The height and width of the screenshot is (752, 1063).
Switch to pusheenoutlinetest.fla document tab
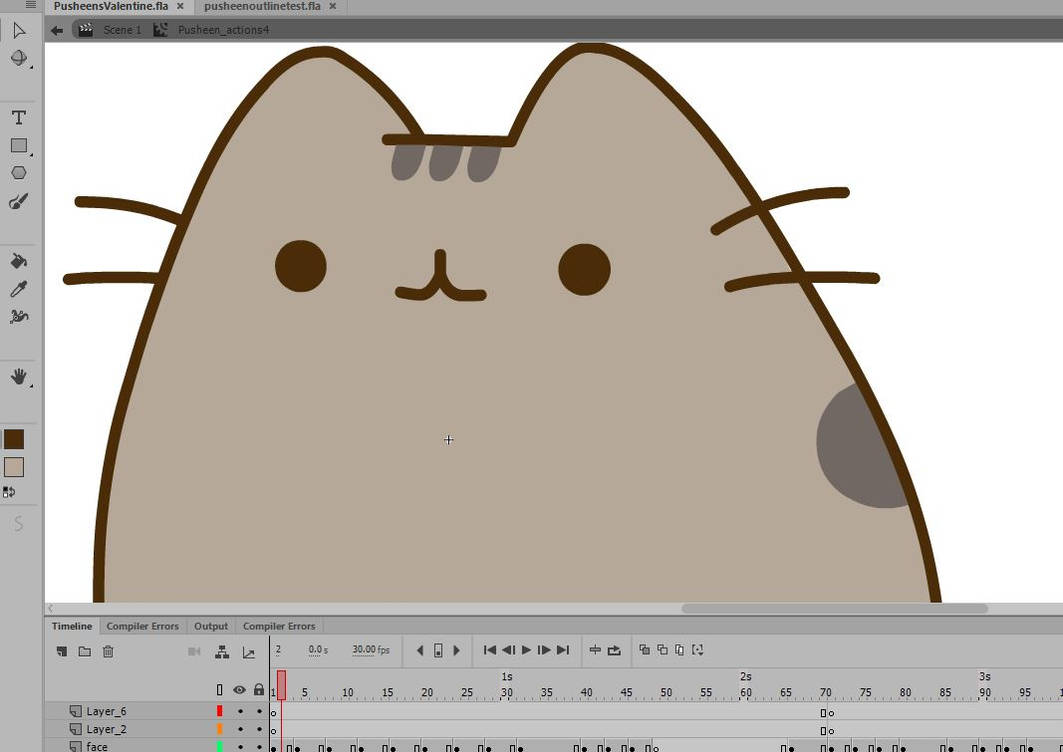[x=262, y=6]
